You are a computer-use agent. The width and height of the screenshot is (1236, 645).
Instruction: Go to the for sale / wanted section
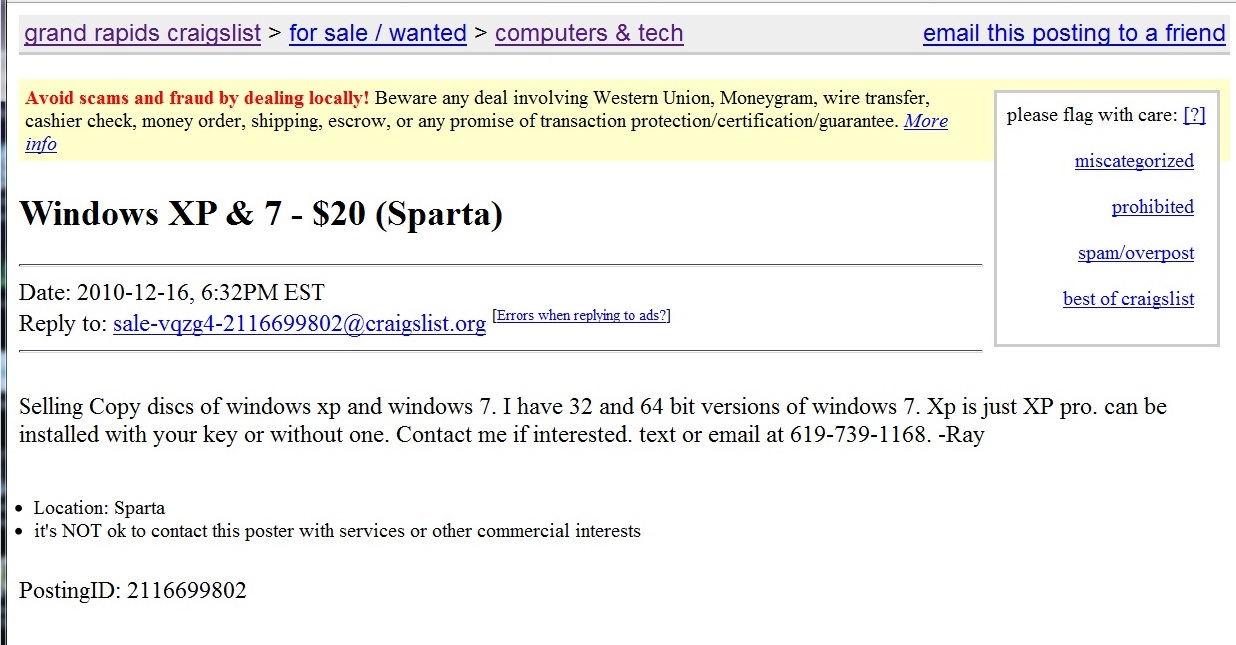click(377, 33)
